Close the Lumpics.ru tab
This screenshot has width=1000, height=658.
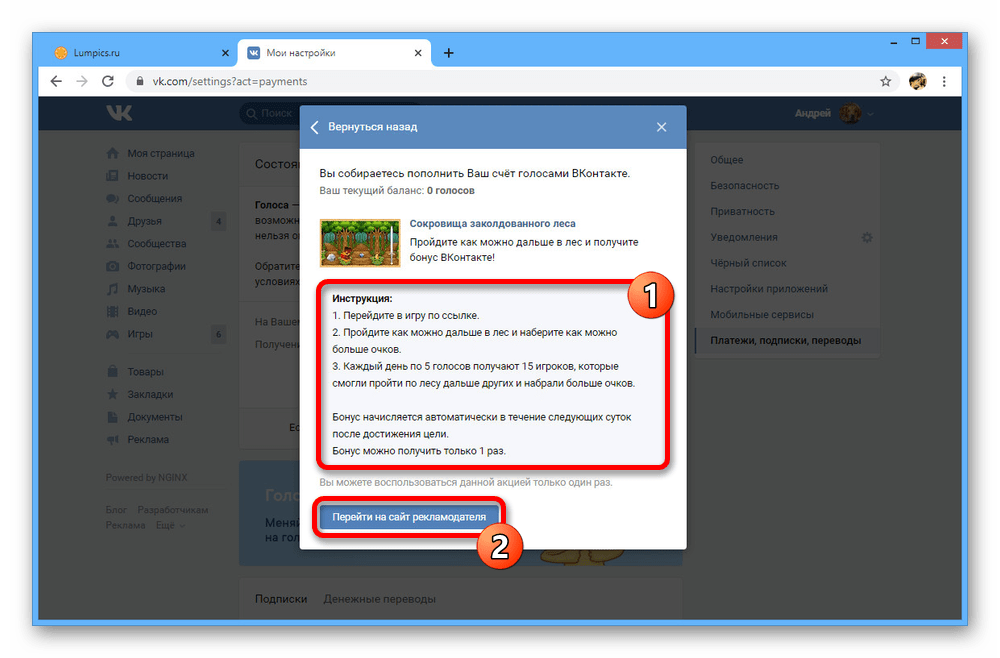[x=225, y=53]
